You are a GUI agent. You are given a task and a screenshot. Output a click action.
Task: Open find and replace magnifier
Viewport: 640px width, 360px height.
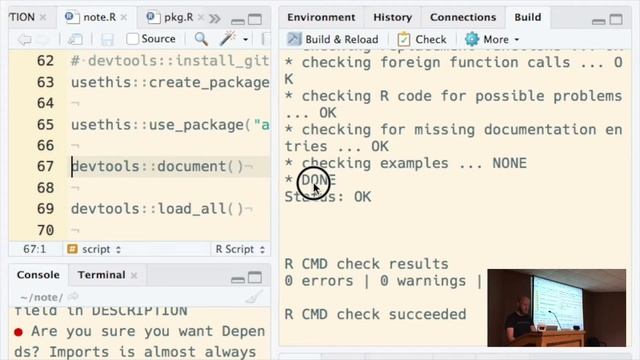click(201, 39)
